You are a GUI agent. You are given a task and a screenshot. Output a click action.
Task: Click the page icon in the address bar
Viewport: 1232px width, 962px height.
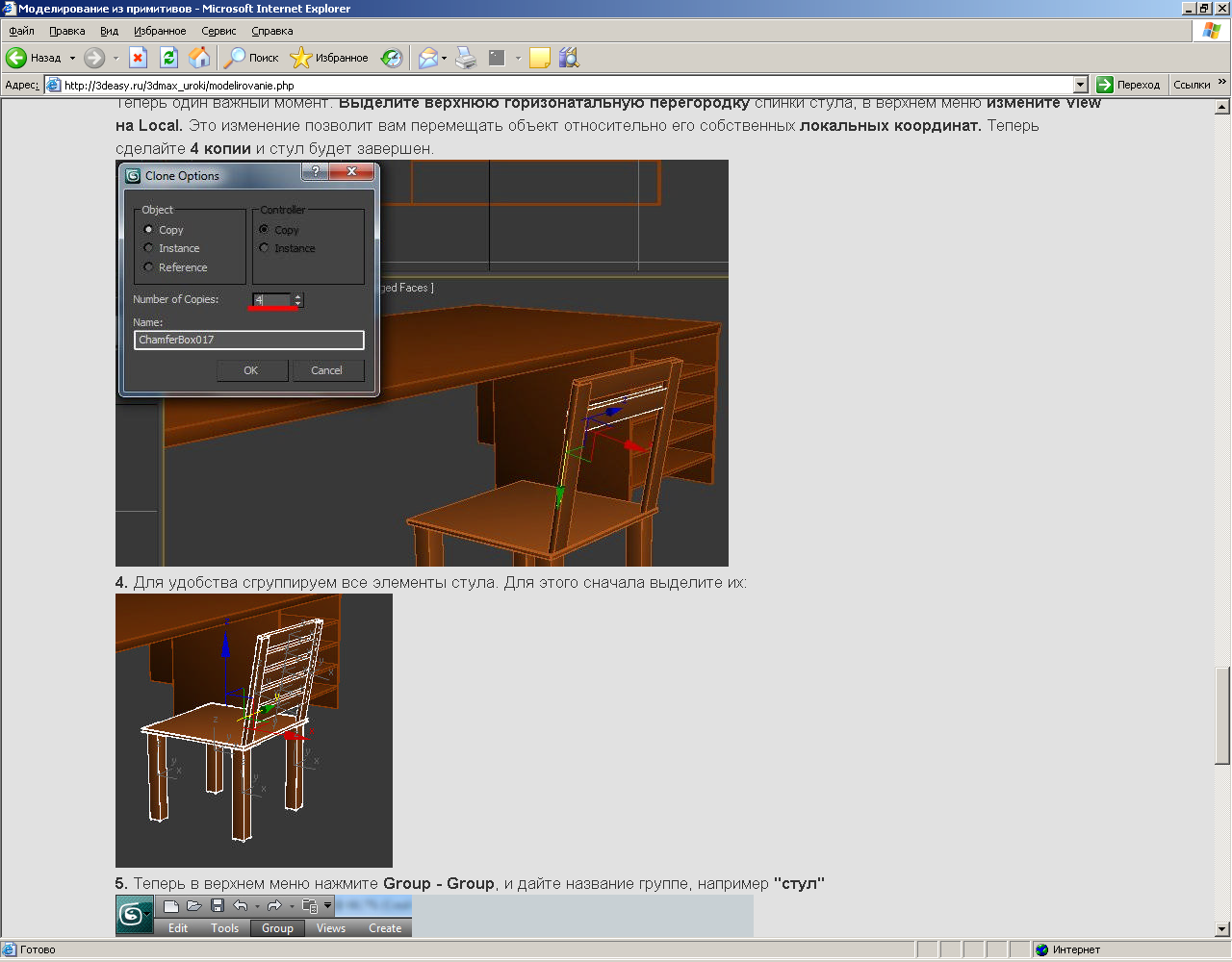[x=54, y=85]
